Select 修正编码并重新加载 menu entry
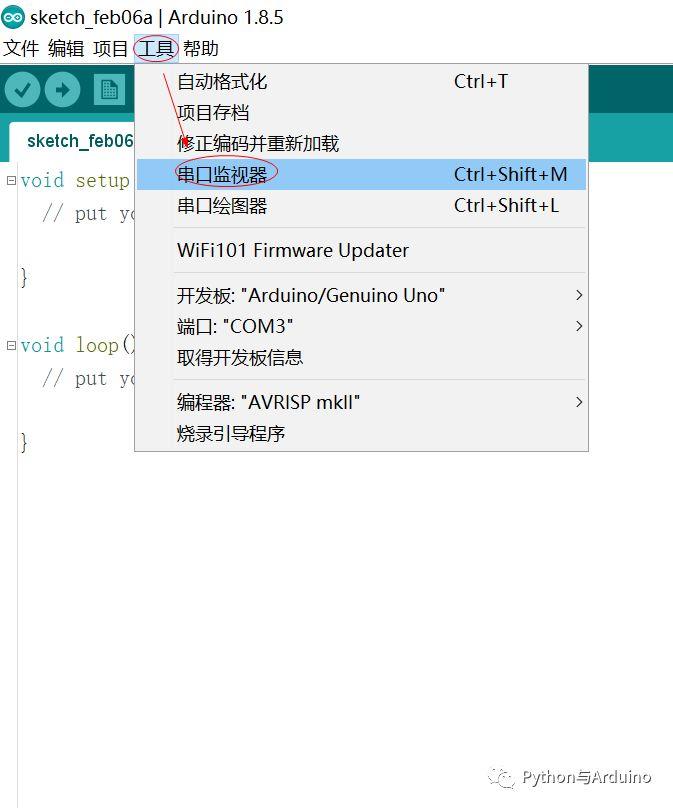Screen dimensions: 673x808 tap(361, 143)
